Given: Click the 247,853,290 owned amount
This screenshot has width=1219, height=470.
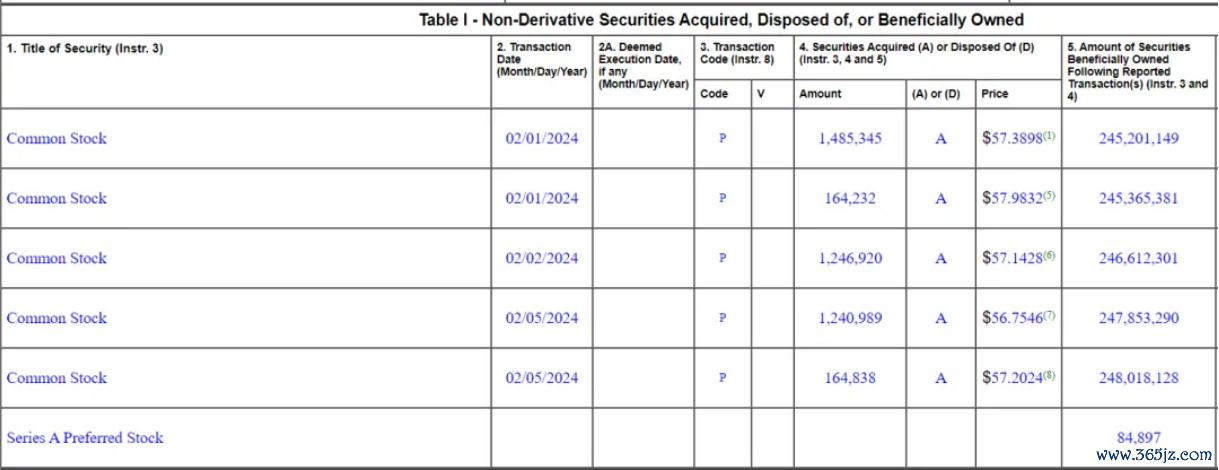Looking at the screenshot, I should [1138, 319].
